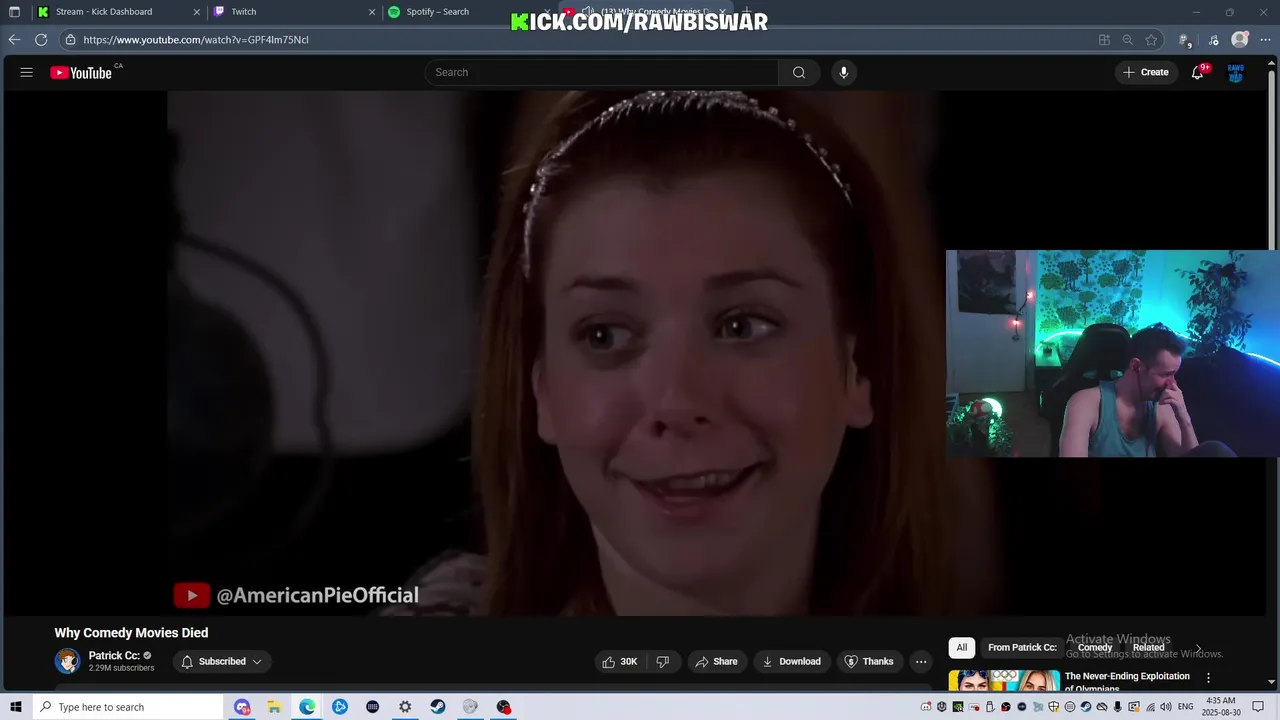The image size is (1280, 720).
Task: Open the Edge profile avatar
Action: [1240, 40]
